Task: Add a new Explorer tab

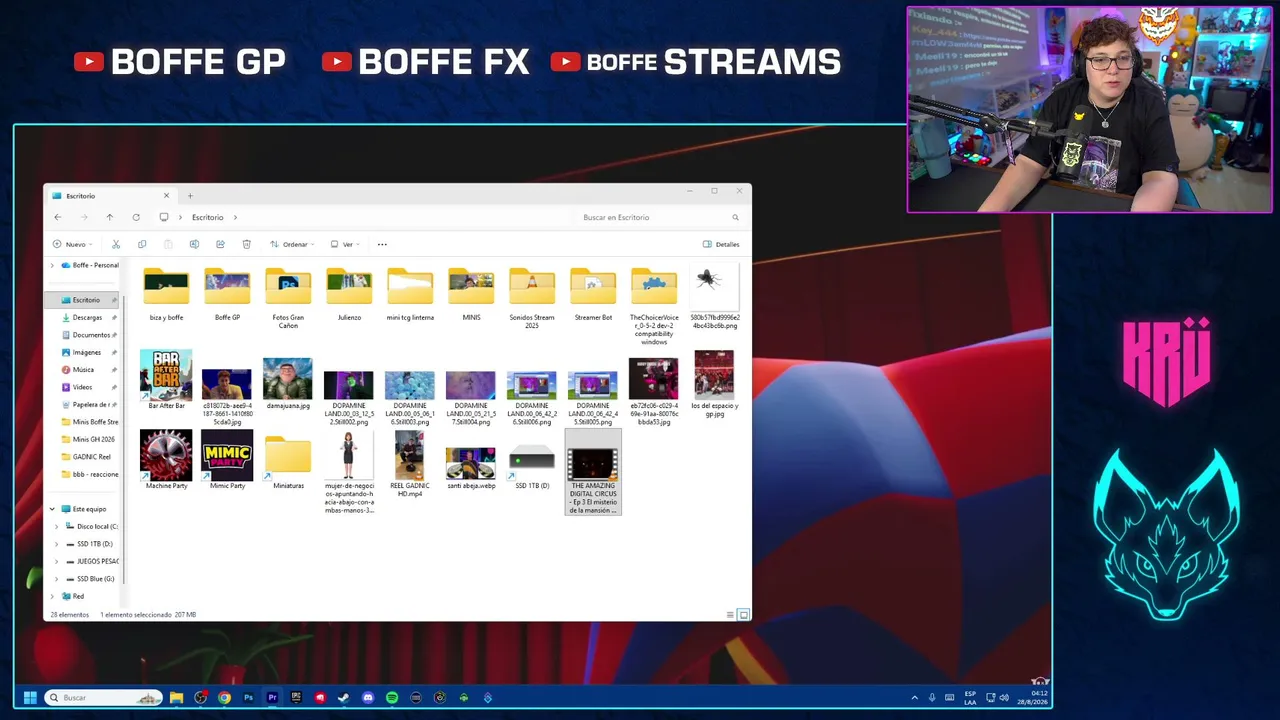Action: pyautogui.click(x=190, y=196)
